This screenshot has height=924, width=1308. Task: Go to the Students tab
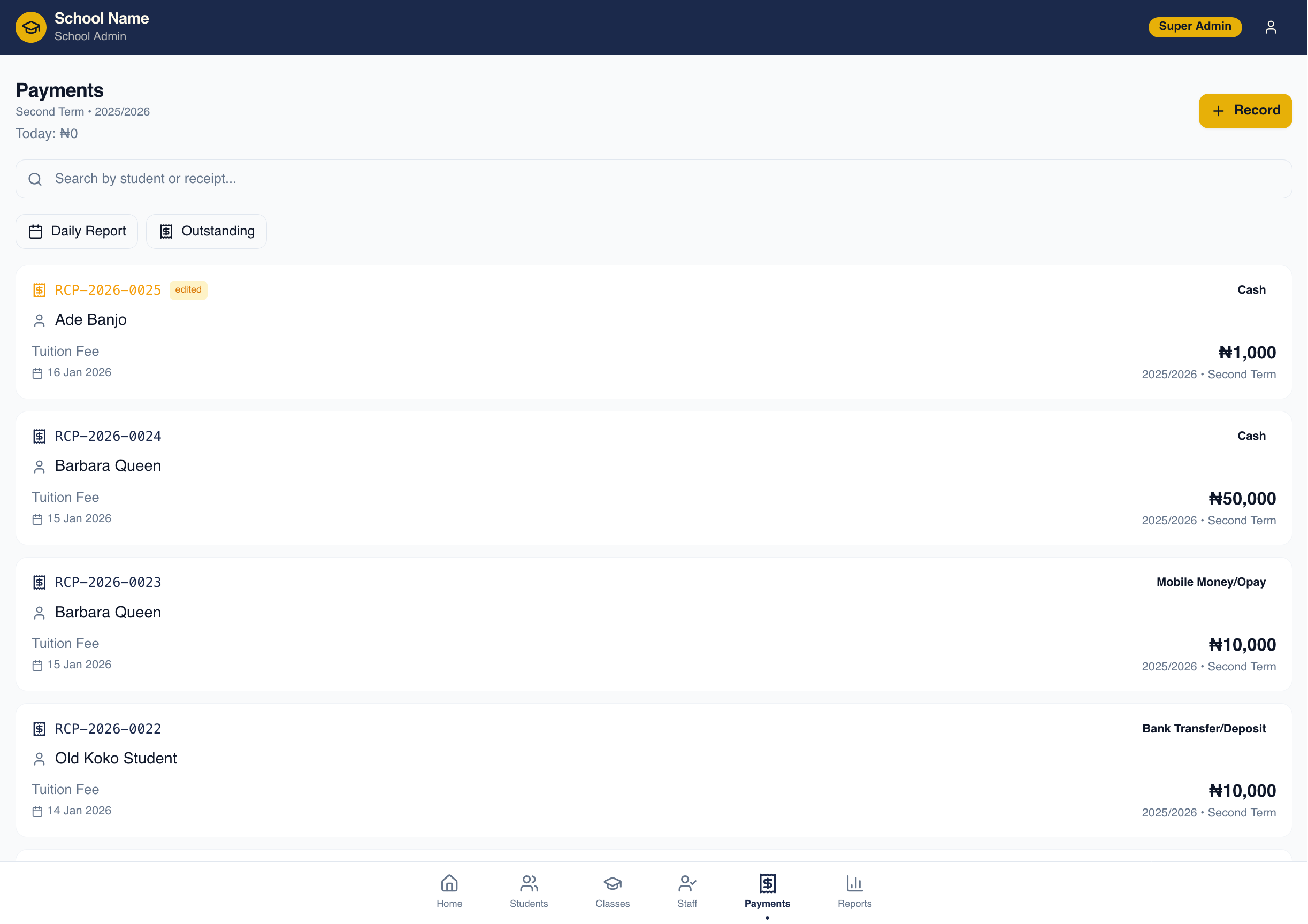pyautogui.click(x=528, y=891)
